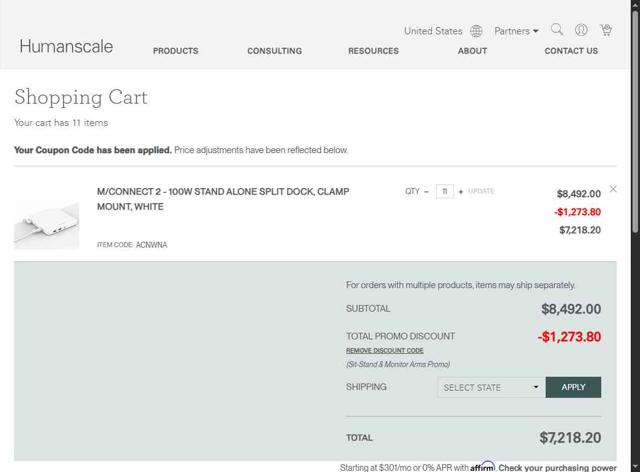Expand the Partners dropdown
Viewport: 640px width, 472px height.
coord(516,31)
